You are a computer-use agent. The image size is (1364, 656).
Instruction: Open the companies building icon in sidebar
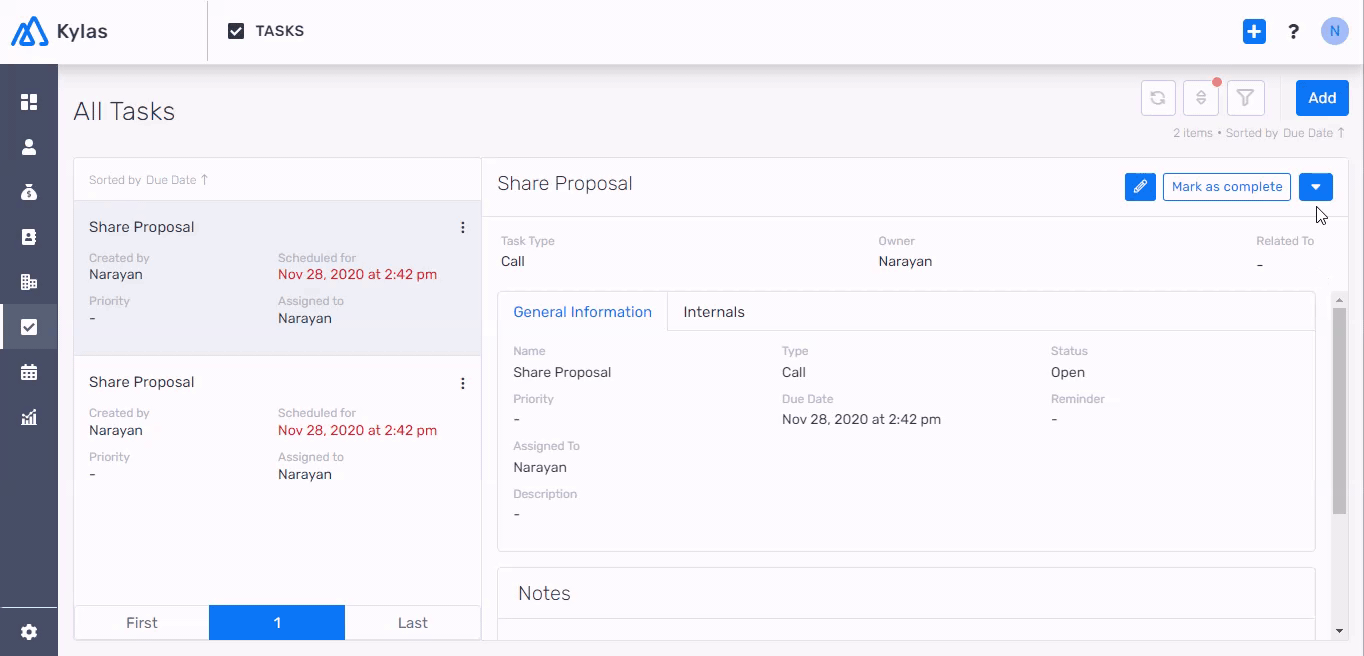29,282
